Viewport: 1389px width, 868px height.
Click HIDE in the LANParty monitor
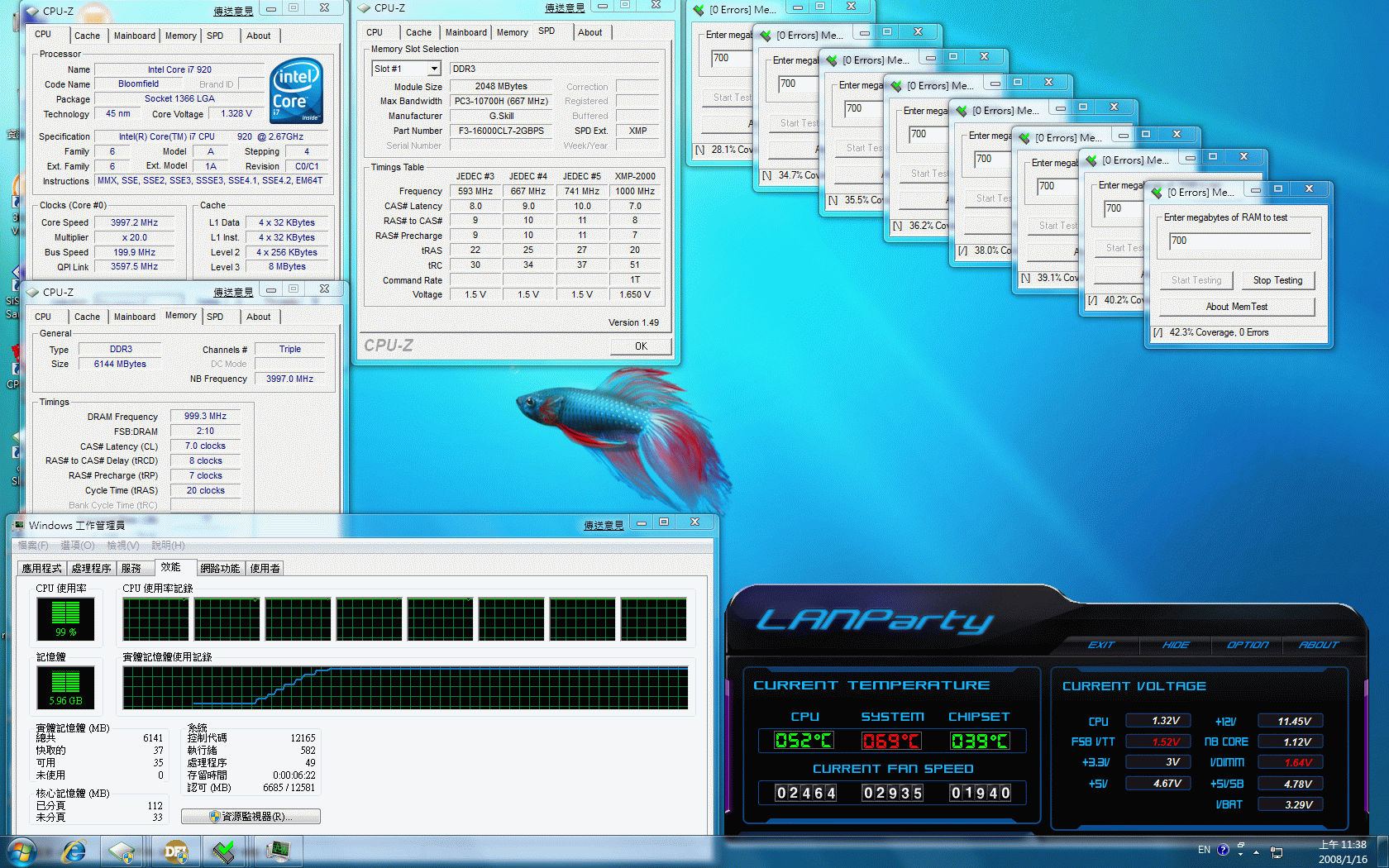coord(1175,645)
